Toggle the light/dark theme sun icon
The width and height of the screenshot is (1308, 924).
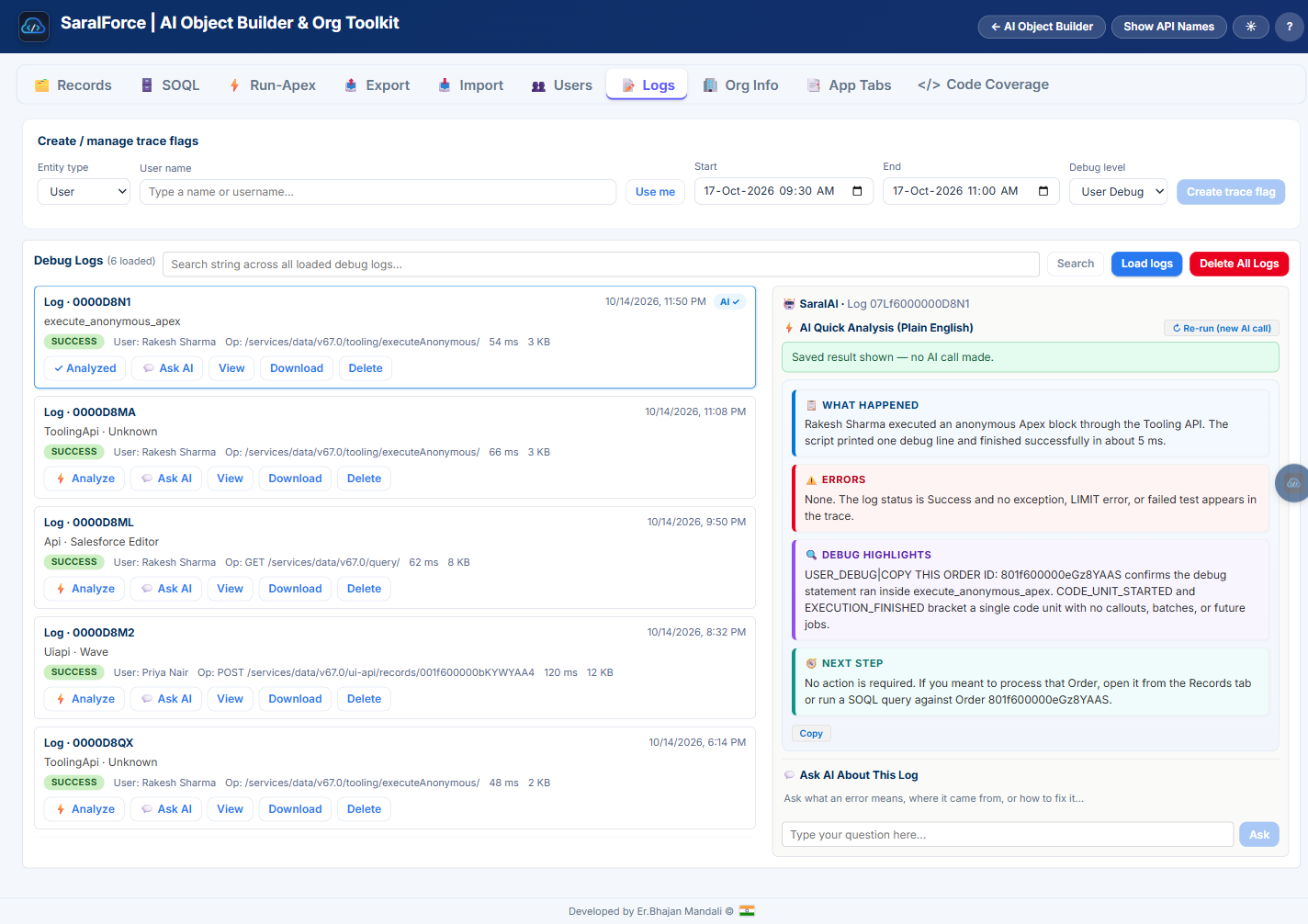click(x=1250, y=27)
